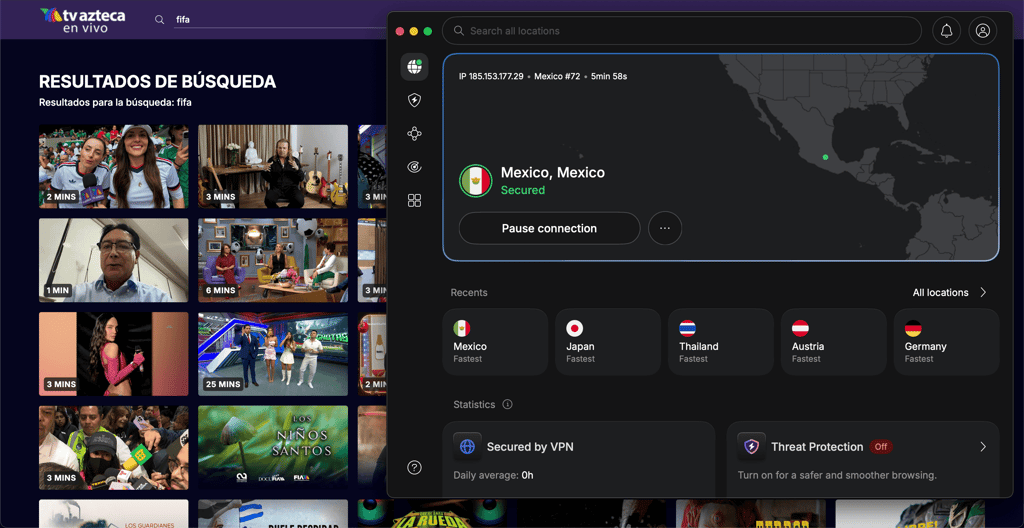Connect to recent Germany location
This screenshot has width=1024, height=528.
coord(946,342)
